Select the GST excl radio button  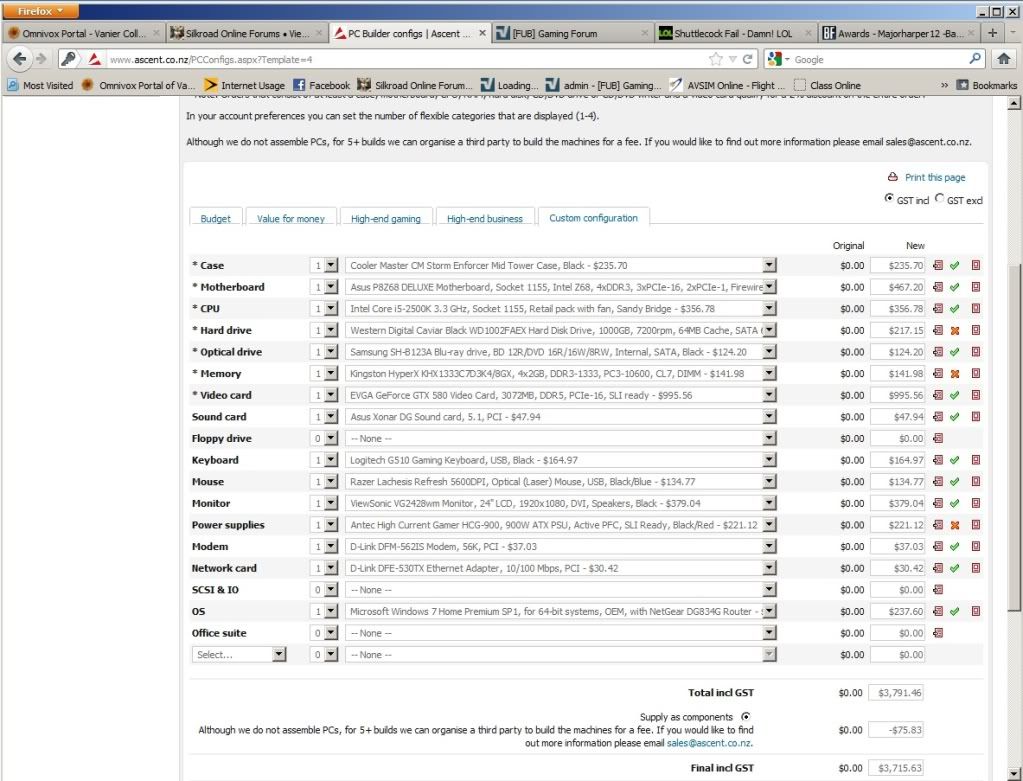point(939,198)
